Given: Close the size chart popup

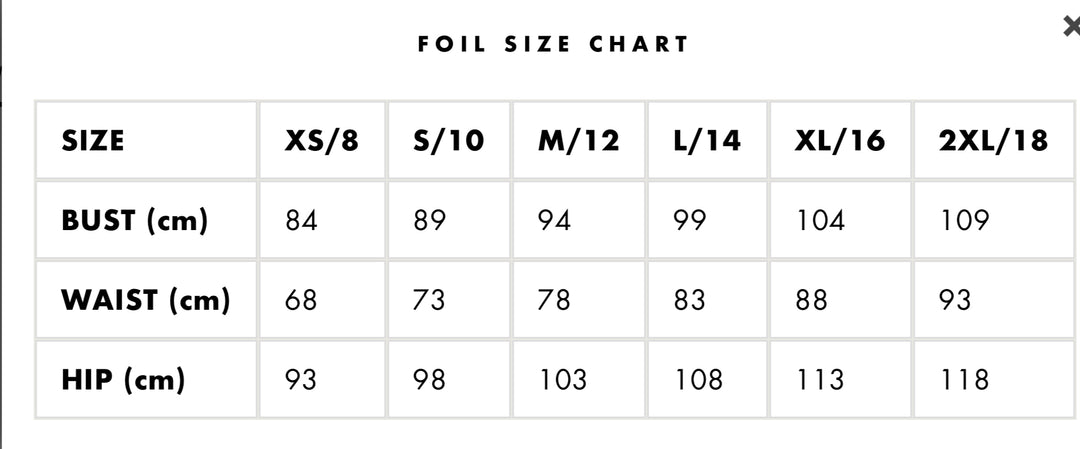Looking at the screenshot, I should tap(1071, 27).
